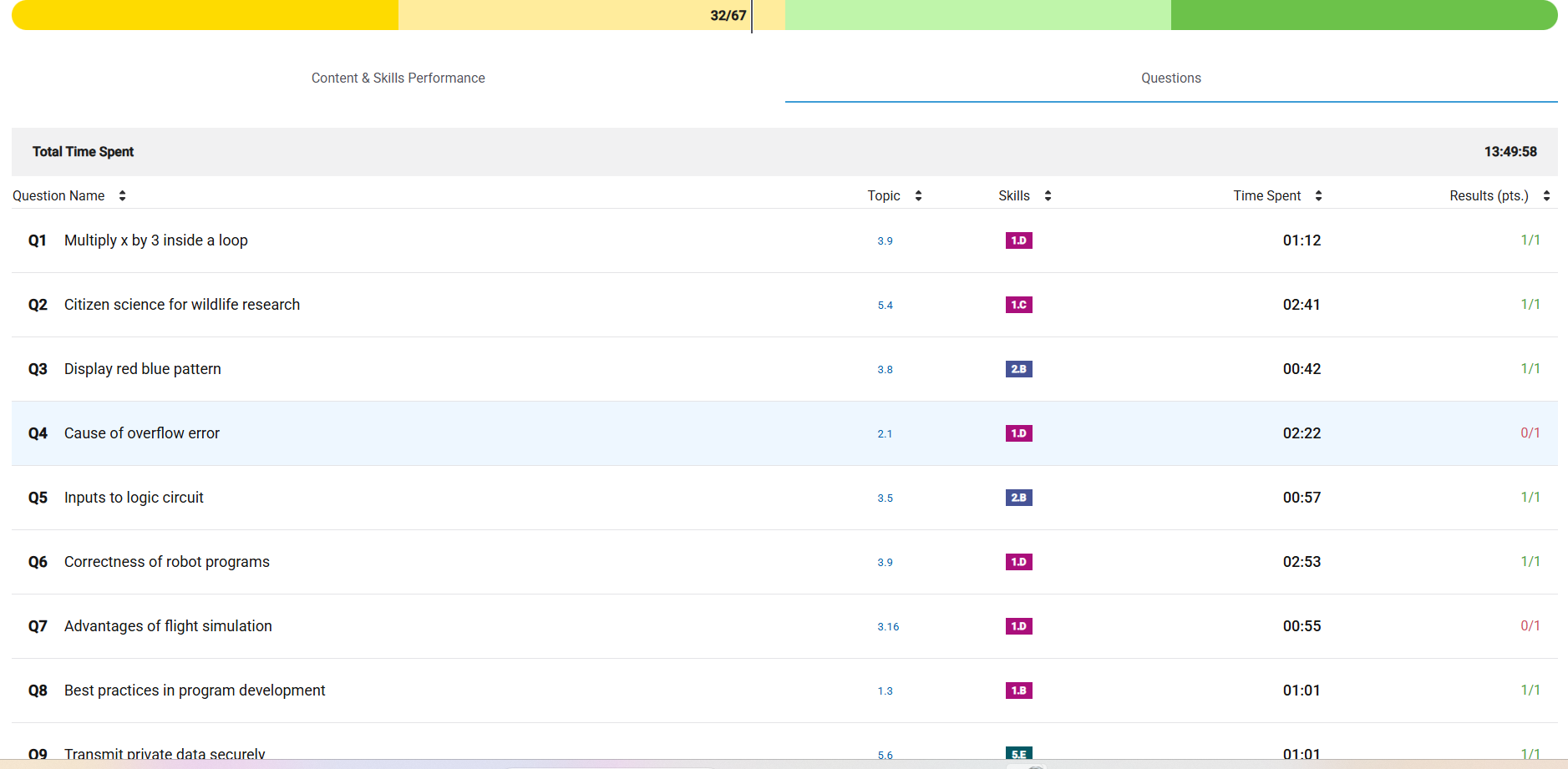This screenshot has width=1568, height=769.
Task: Open question Citizen science for wildlife research
Action: tap(182, 305)
